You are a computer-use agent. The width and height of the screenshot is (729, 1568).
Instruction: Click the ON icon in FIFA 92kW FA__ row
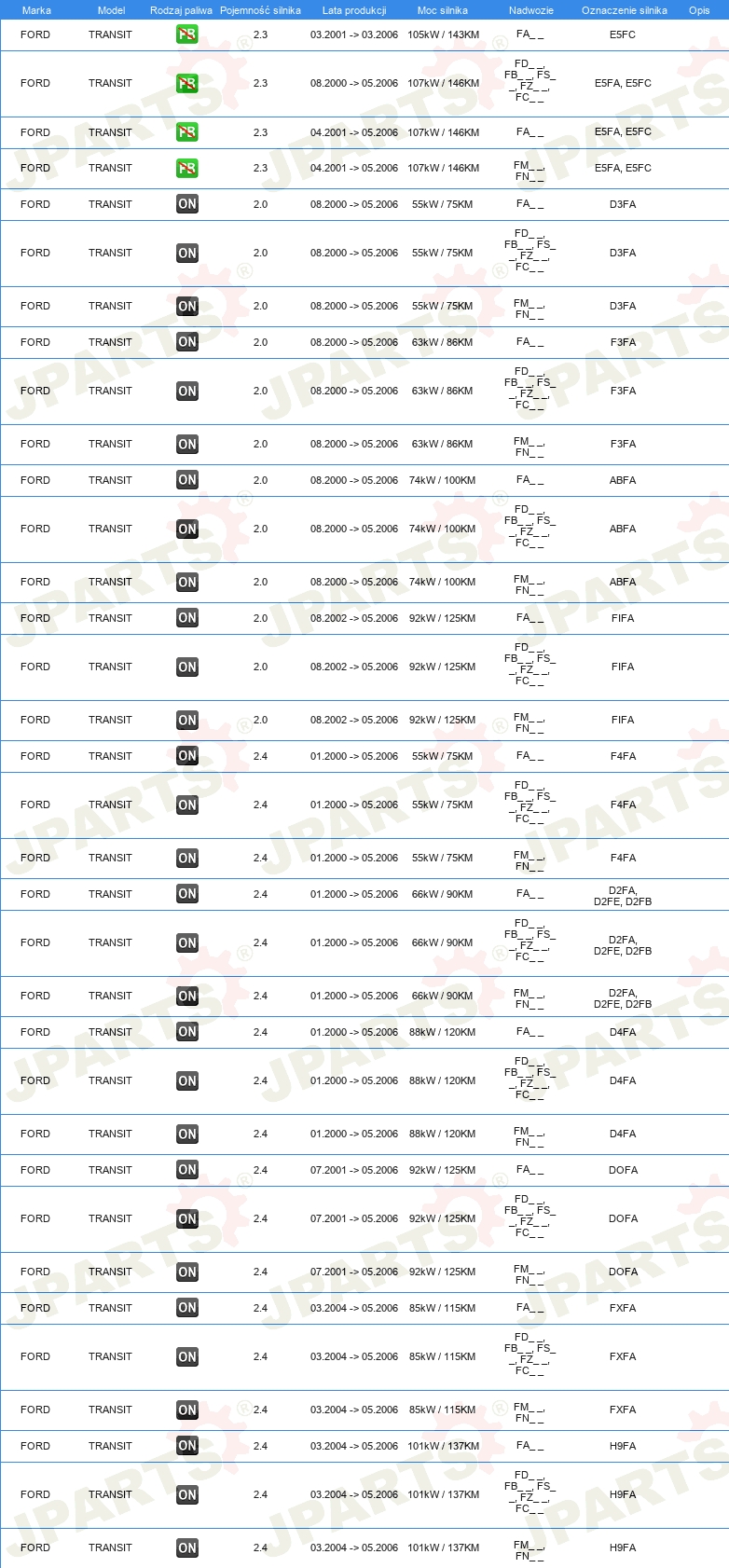coord(187,618)
